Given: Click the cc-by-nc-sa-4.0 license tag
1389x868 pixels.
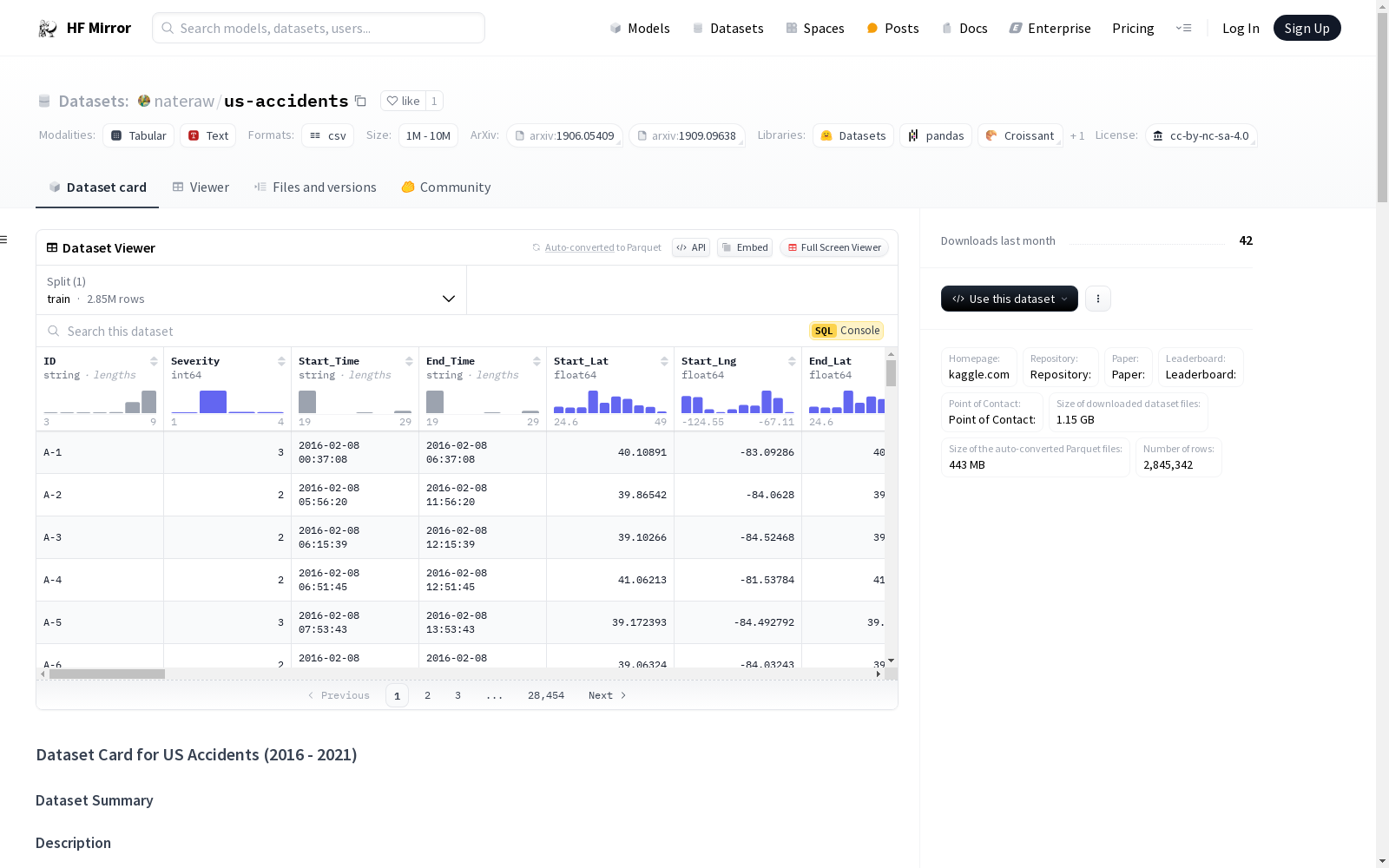Looking at the screenshot, I should pyautogui.click(x=1201, y=135).
